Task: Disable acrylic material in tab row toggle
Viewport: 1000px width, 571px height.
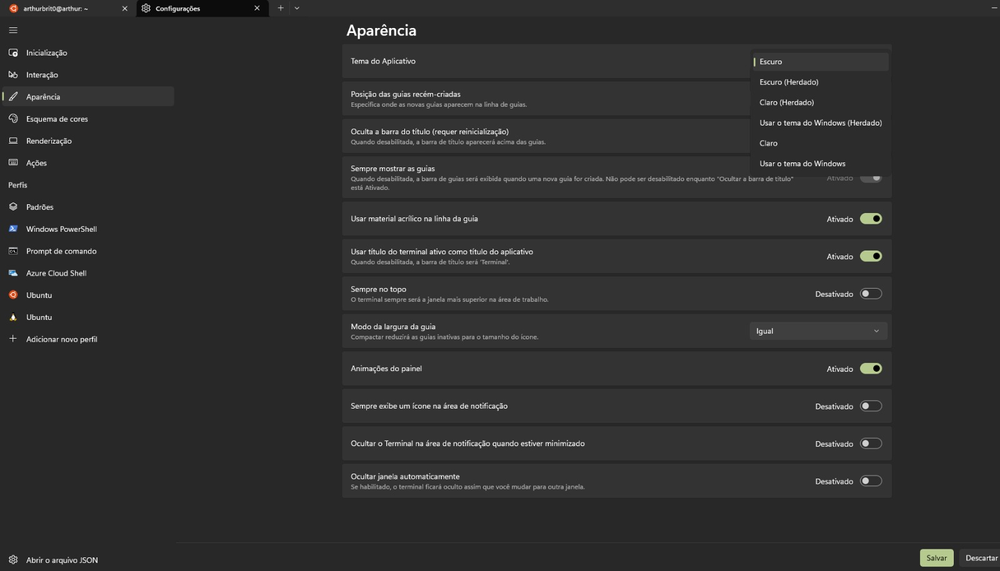Action: tap(870, 219)
